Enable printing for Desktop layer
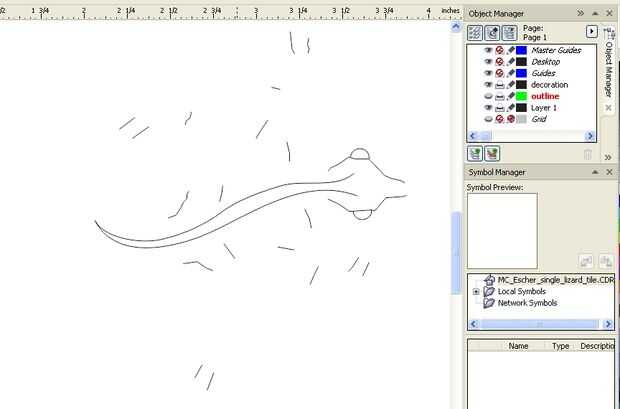The width and height of the screenshot is (620, 409). [x=500, y=62]
